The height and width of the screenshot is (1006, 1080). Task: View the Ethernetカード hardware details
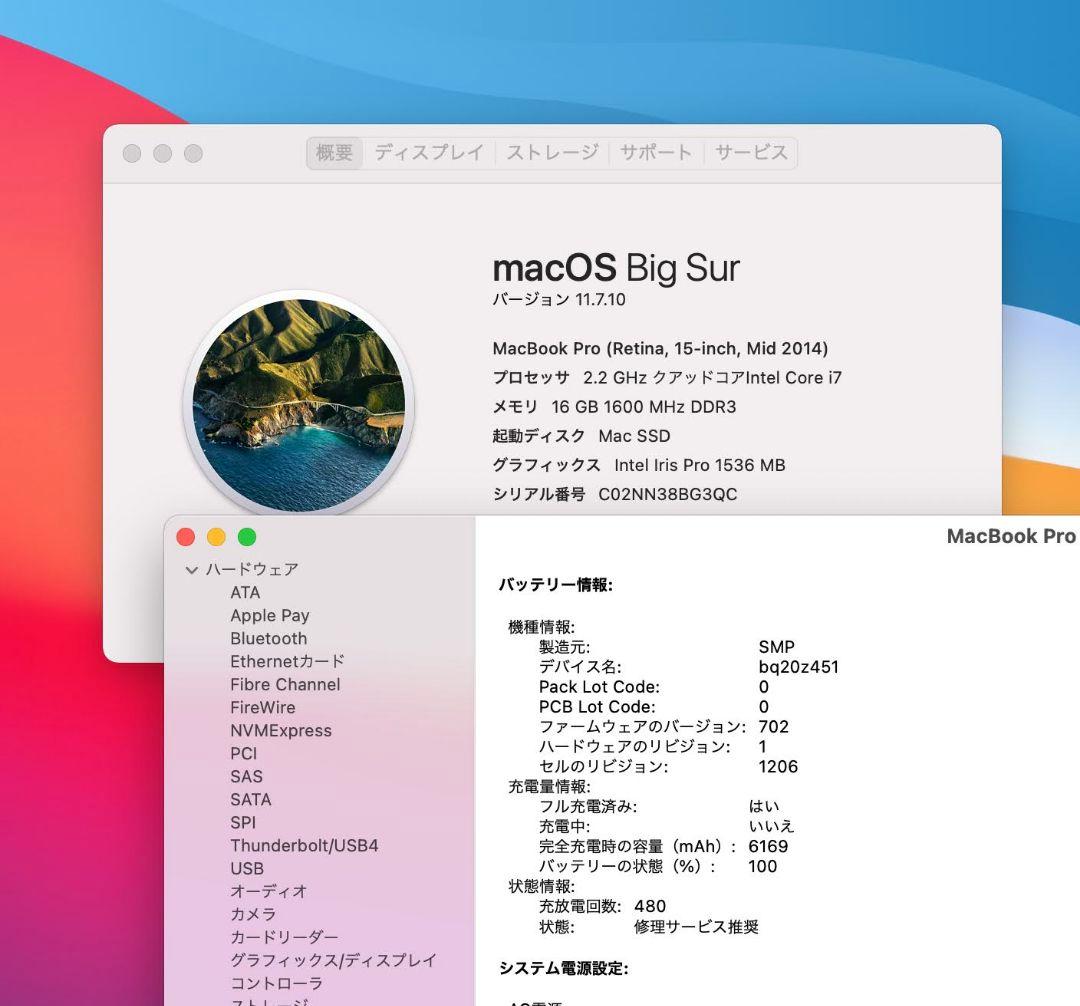click(286, 661)
